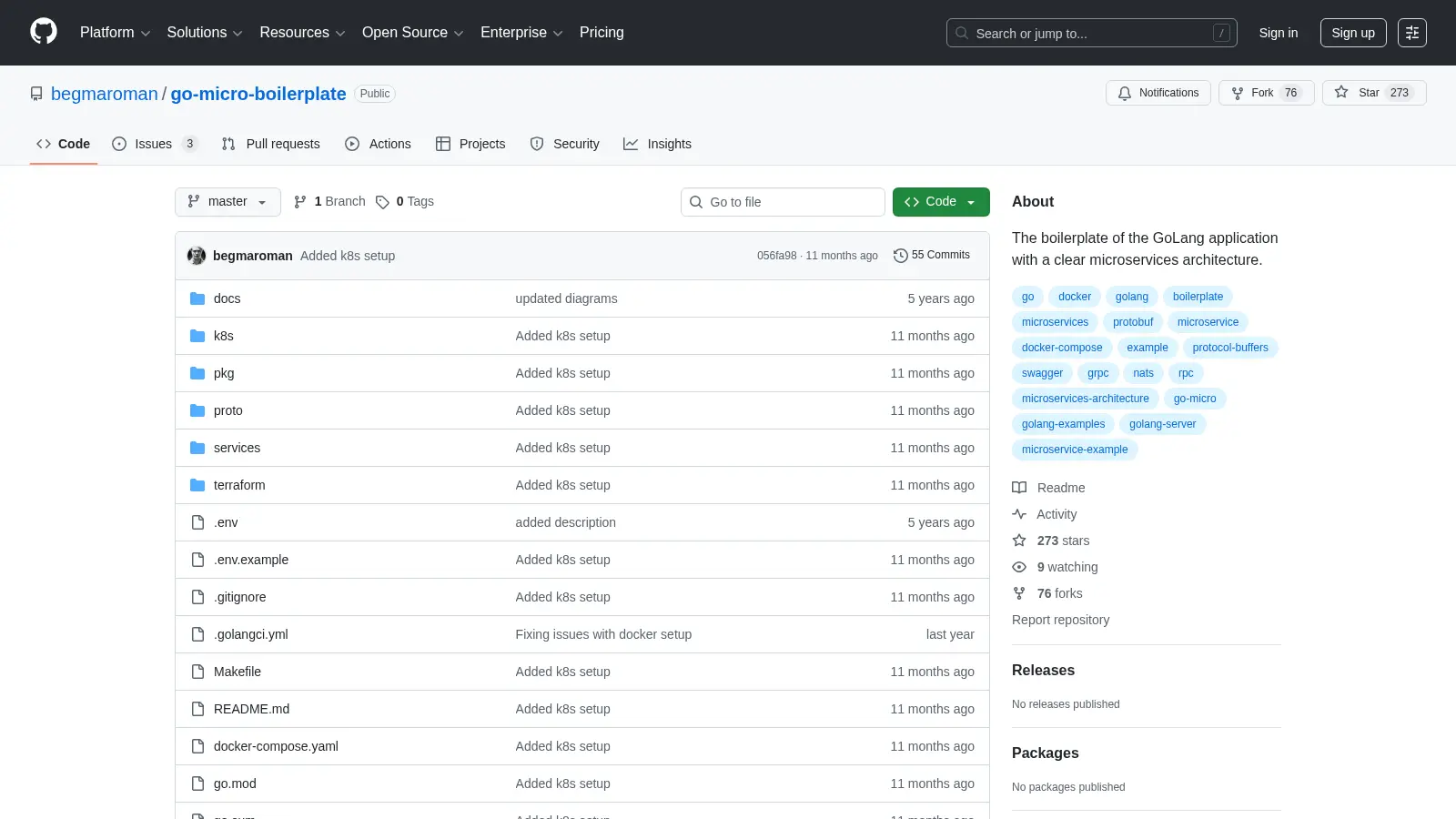Viewport: 1456px width, 819px height.
Task: Open the docker-compose.yaml file
Action: 276,746
